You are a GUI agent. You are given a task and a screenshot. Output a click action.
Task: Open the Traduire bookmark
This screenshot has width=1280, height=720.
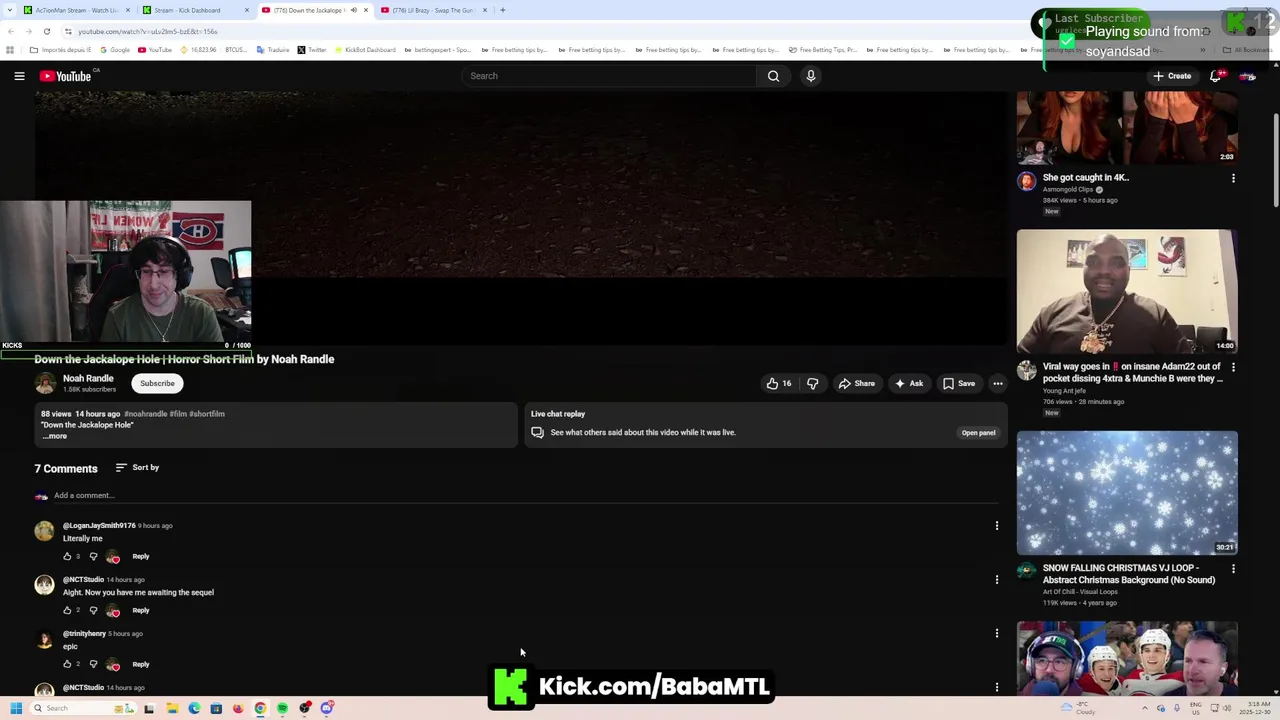(x=273, y=50)
